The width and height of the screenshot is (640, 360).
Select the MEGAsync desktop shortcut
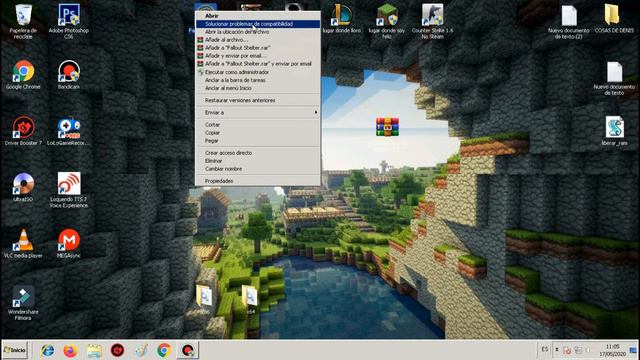click(x=69, y=244)
